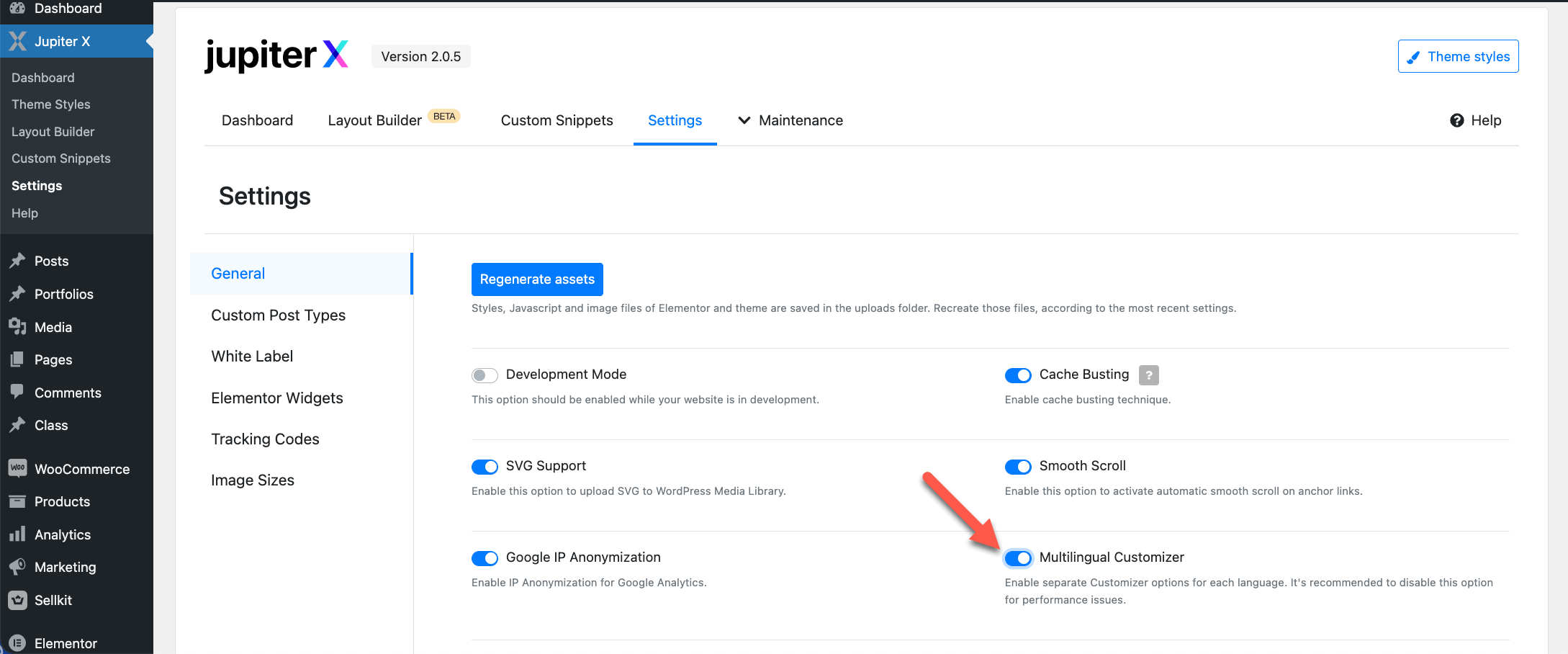Click the Posts pin icon
1568x654 pixels.
(x=18, y=261)
